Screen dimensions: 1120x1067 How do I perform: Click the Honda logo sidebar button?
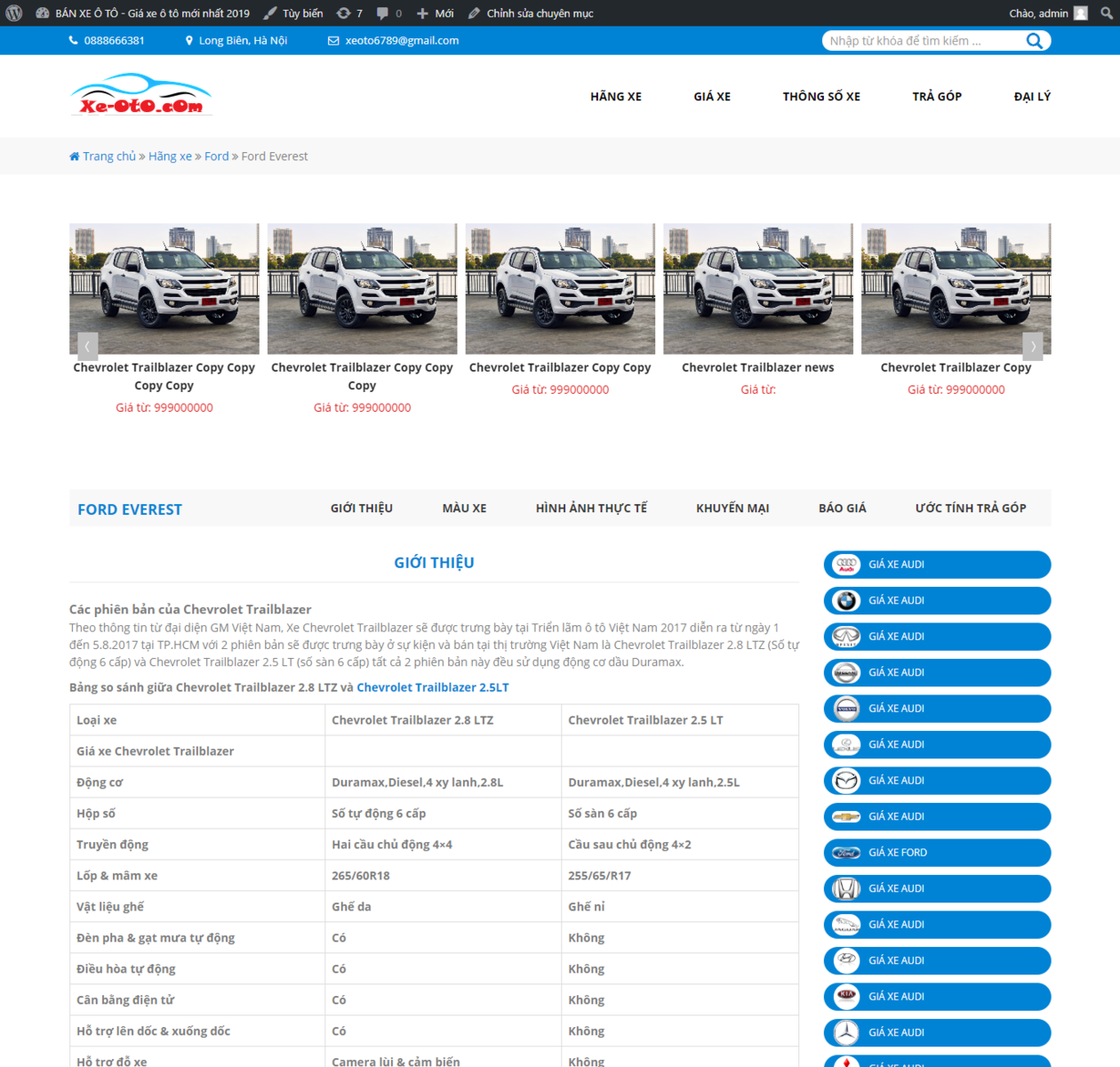click(x=937, y=889)
